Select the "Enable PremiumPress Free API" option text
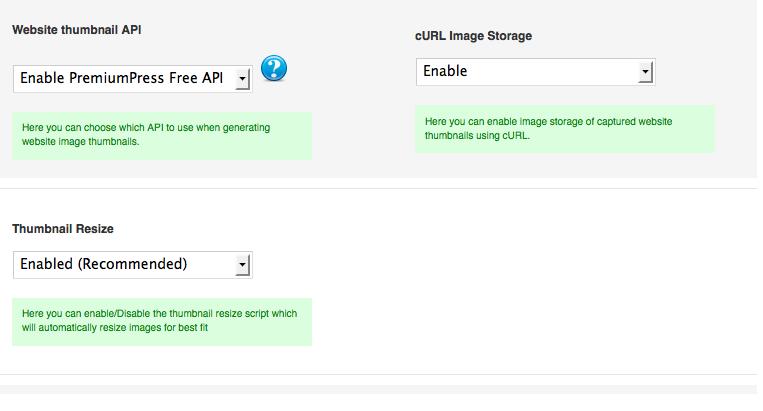The height and width of the screenshot is (411, 763). (x=122, y=79)
